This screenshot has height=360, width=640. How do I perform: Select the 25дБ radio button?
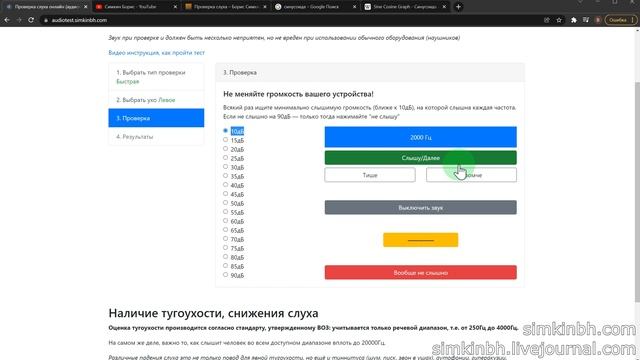tap(225, 158)
